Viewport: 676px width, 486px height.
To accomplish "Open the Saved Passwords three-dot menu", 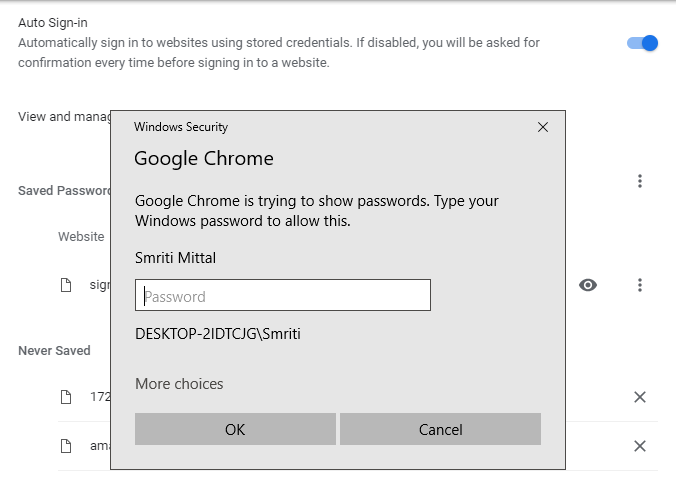I will coord(640,181).
